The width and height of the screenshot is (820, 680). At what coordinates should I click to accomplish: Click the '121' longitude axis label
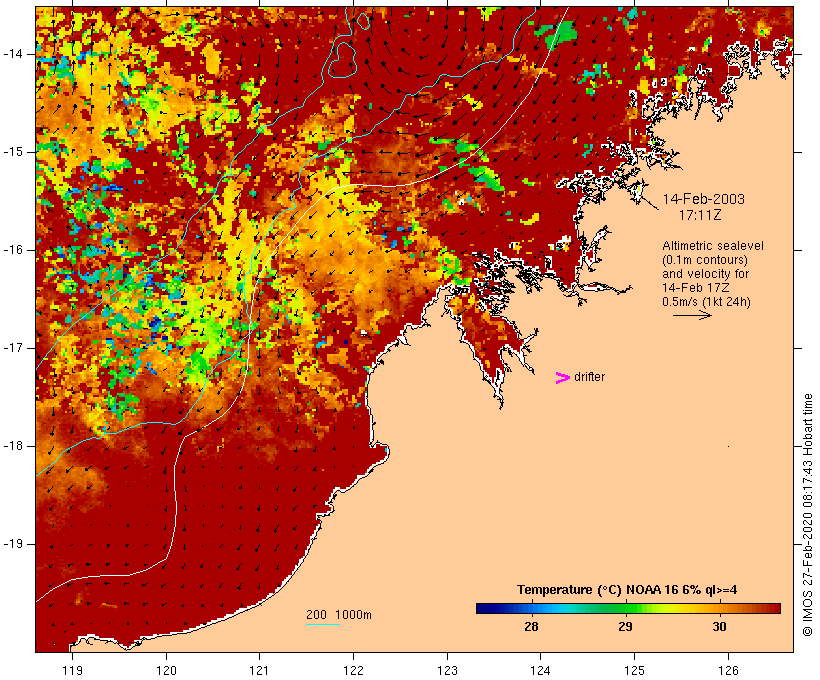click(259, 670)
